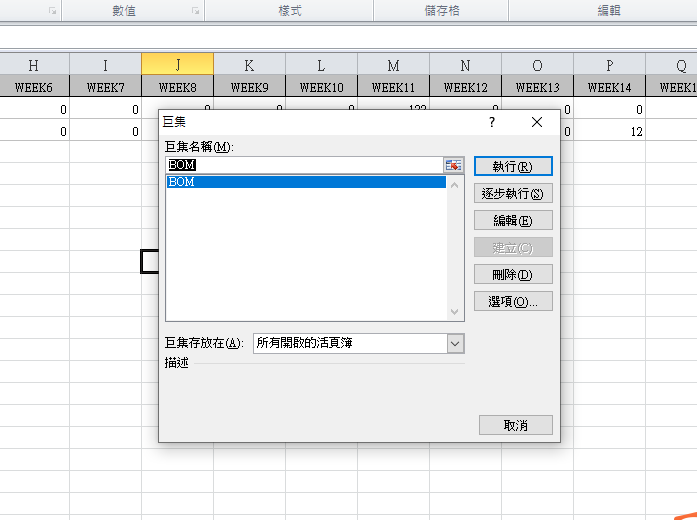Click the macro list scroll-up arrow

tap(455, 184)
